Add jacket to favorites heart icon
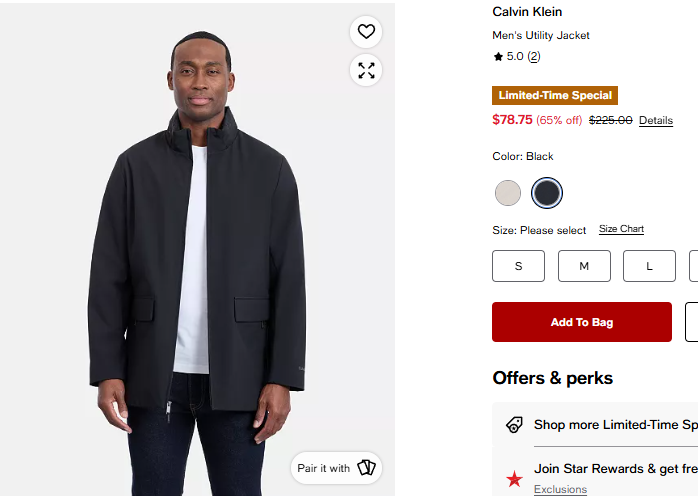This screenshot has height=496, width=698. click(x=366, y=32)
